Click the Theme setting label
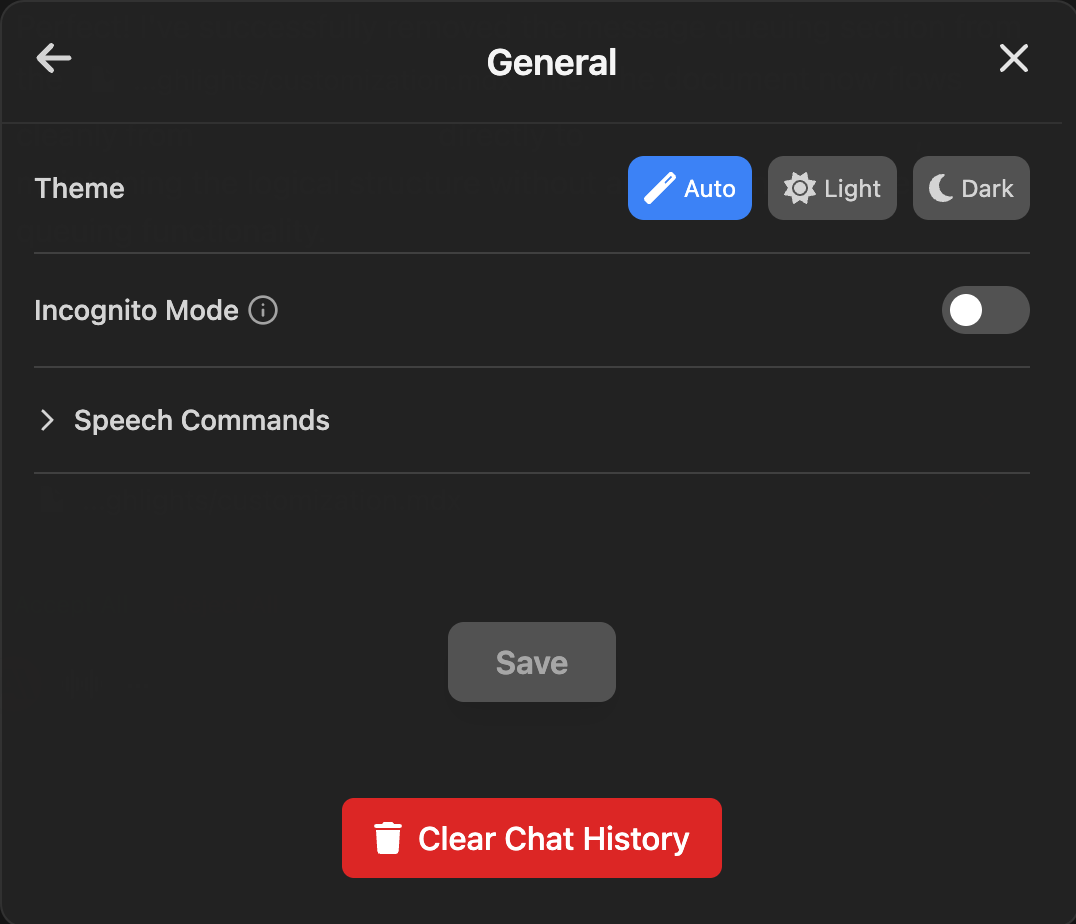The image size is (1076, 924). pos(80,188)
